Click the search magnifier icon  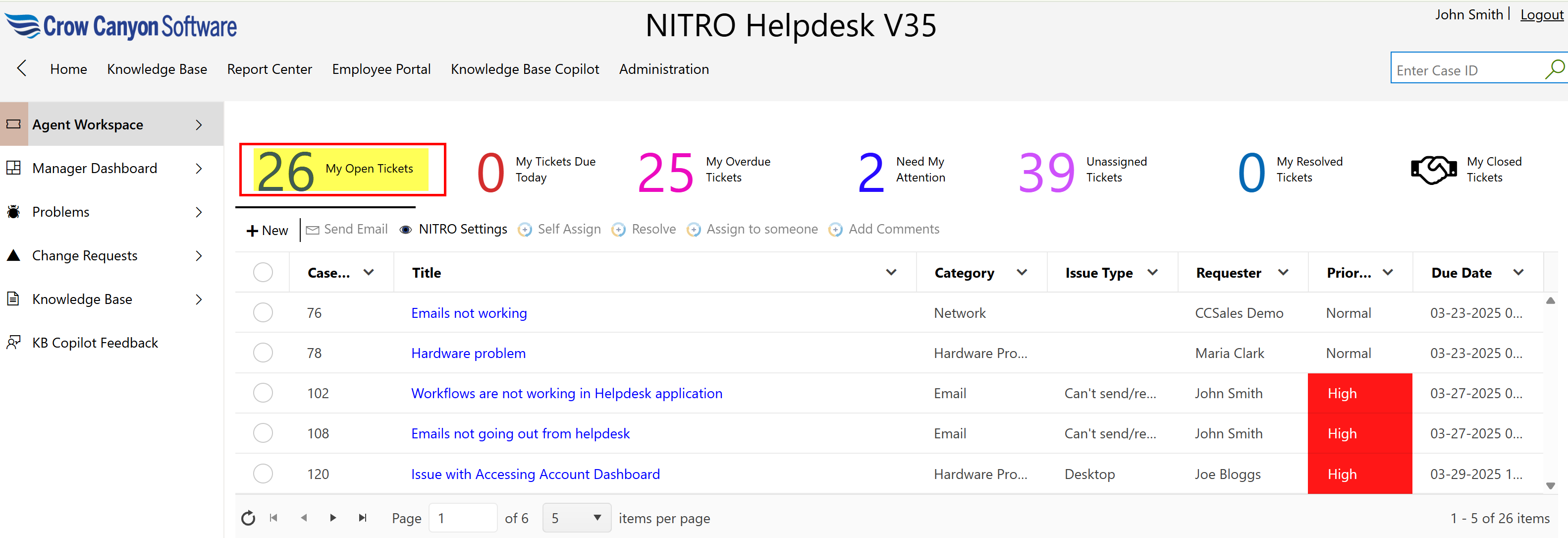click(x=1554, y=69)
